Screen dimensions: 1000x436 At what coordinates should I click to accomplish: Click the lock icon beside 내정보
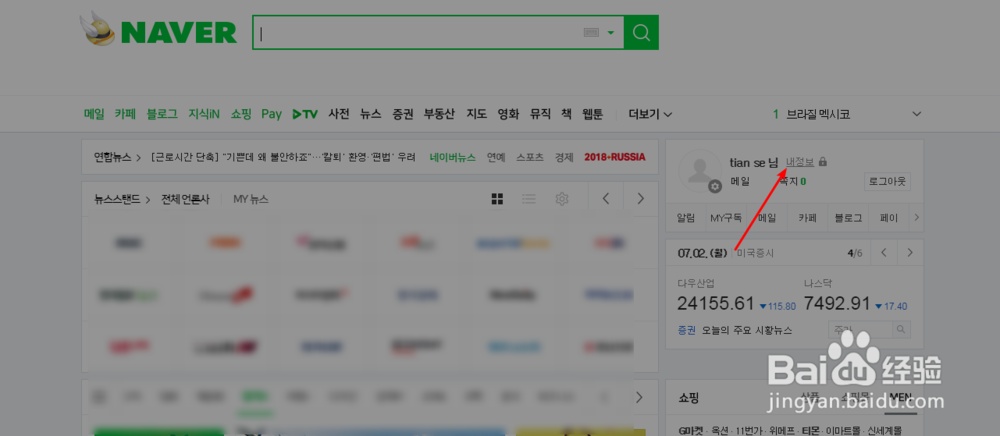(x=823, y=162)
